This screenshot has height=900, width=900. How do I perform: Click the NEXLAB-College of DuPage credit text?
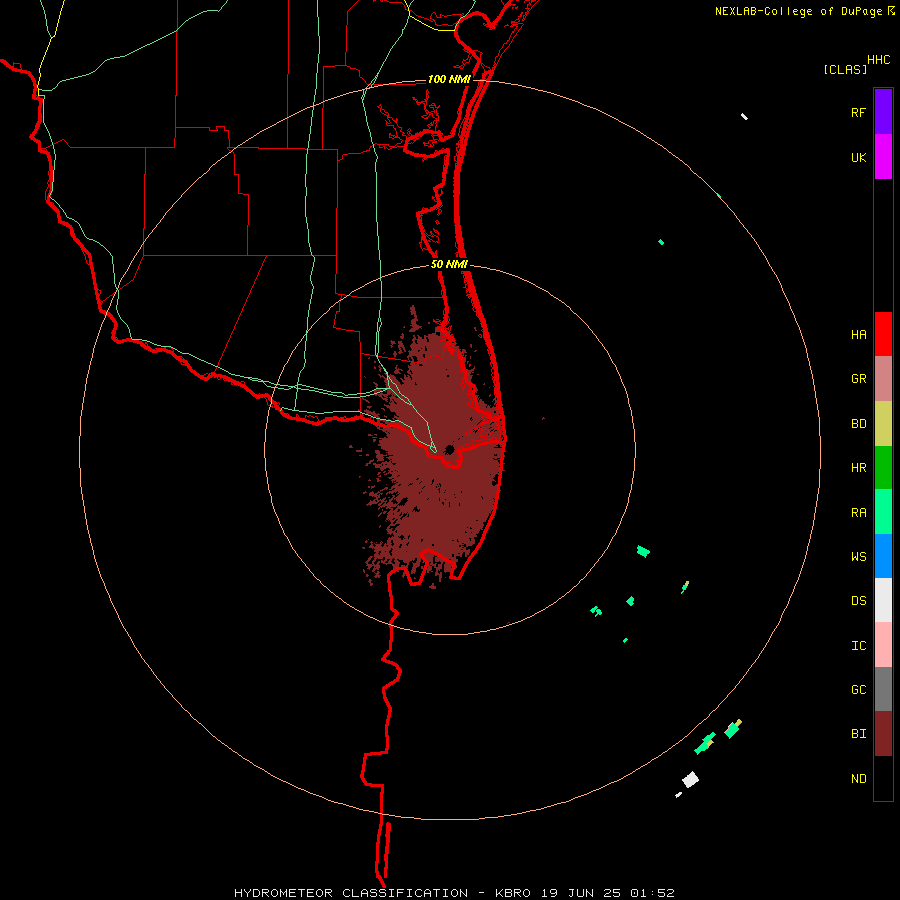click(x=798, y=11)
